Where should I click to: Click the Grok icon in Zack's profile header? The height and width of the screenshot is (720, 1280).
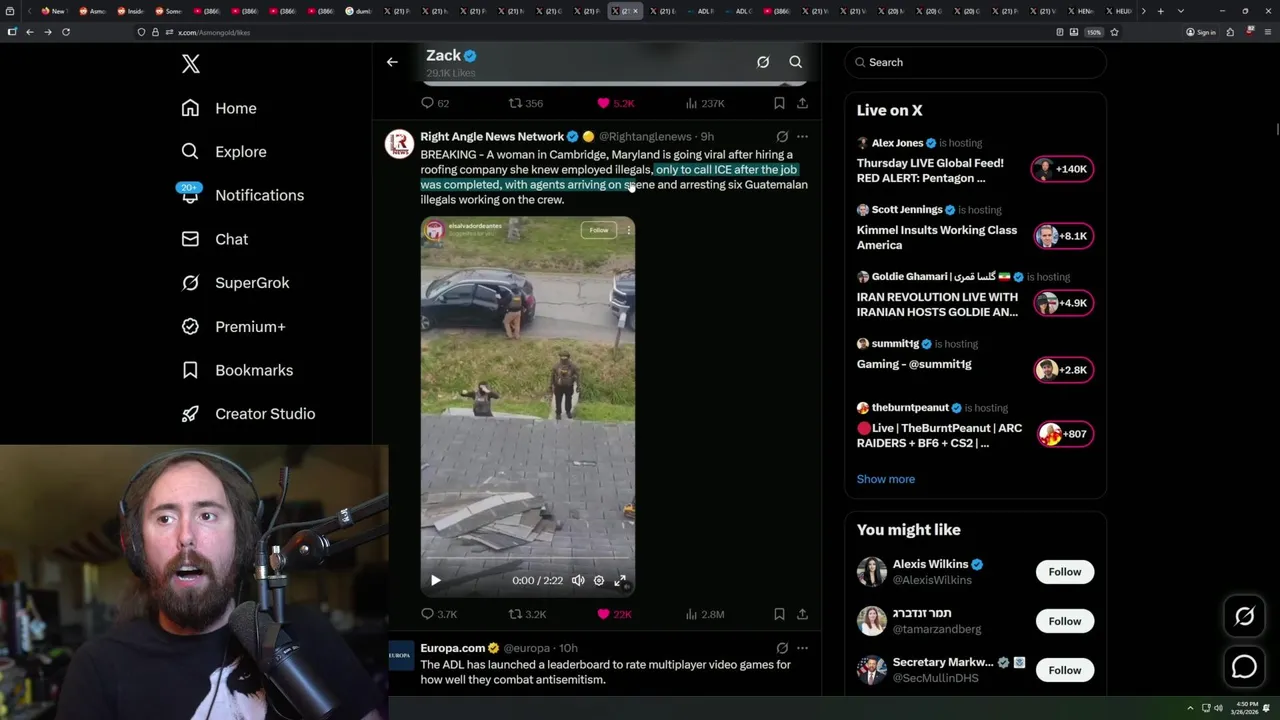pyautogui.click(x=763, y=62)
